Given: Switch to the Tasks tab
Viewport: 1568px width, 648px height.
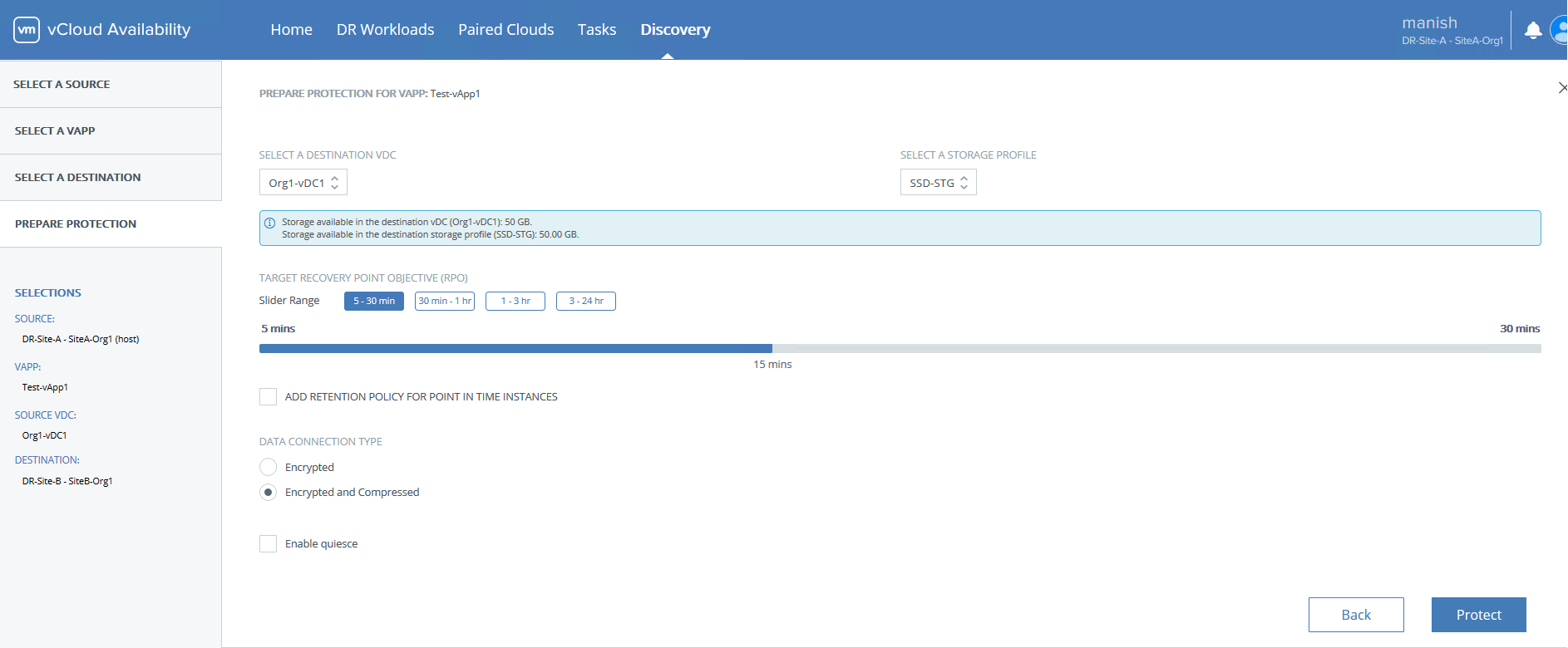Looking at the screenshot, I should pyautogui.click(x=597, y=30).
